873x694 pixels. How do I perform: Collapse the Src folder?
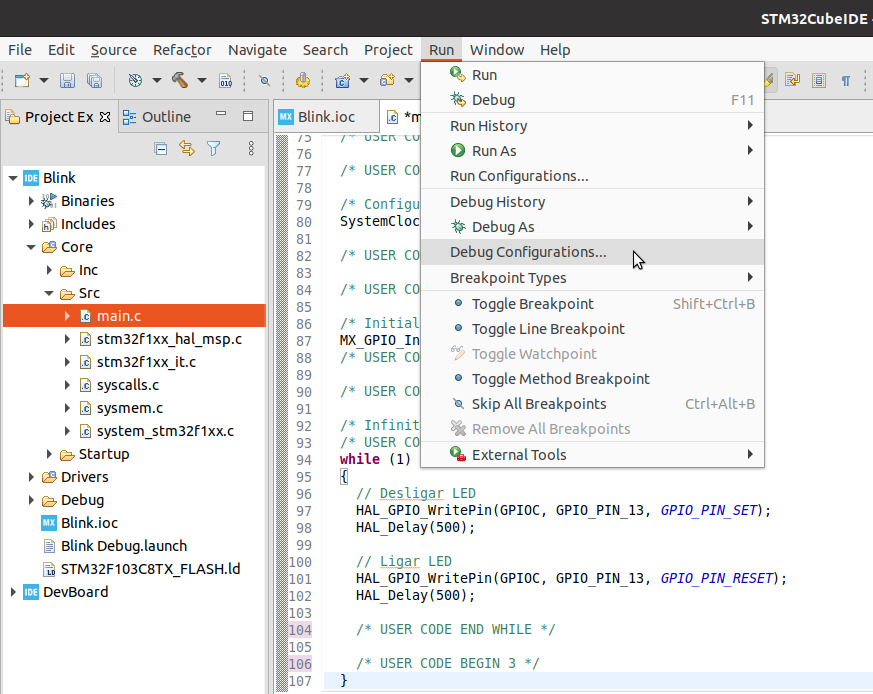pyautogui.click(x=49, y=293)
